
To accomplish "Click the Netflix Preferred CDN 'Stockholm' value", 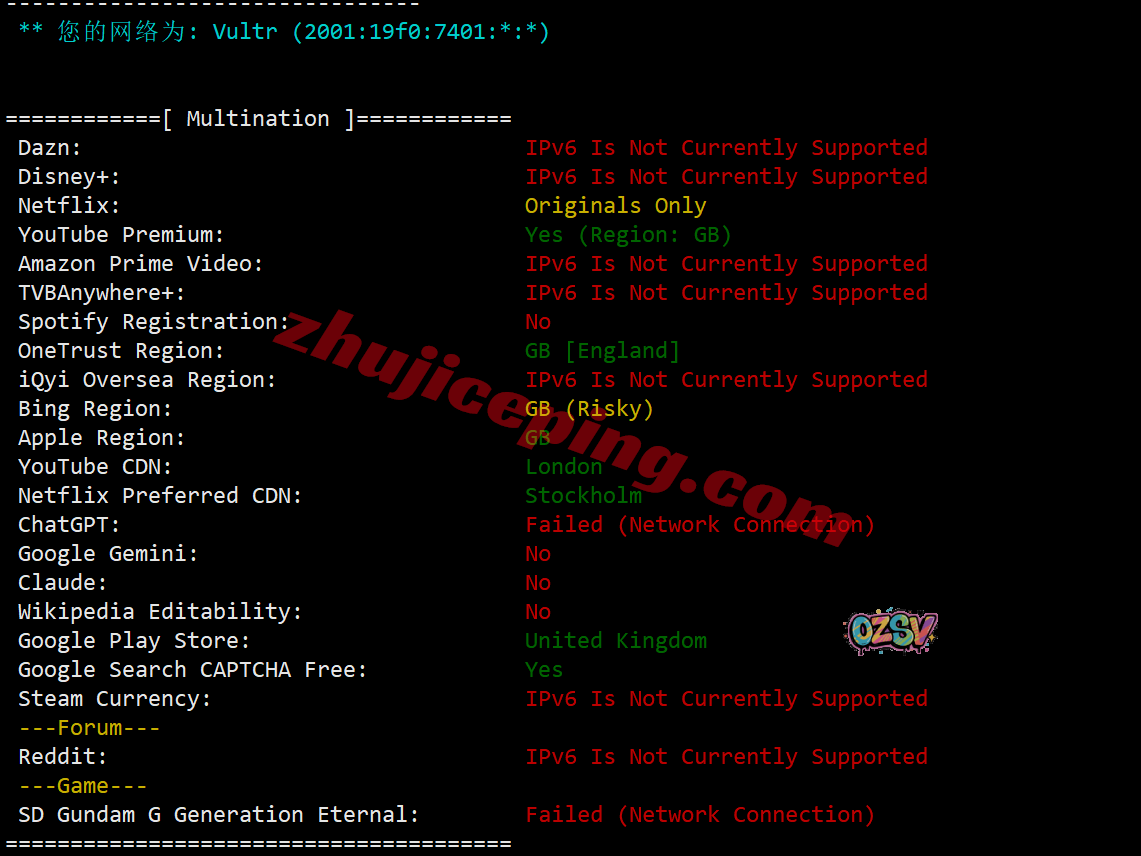I will tap(584, 496).
